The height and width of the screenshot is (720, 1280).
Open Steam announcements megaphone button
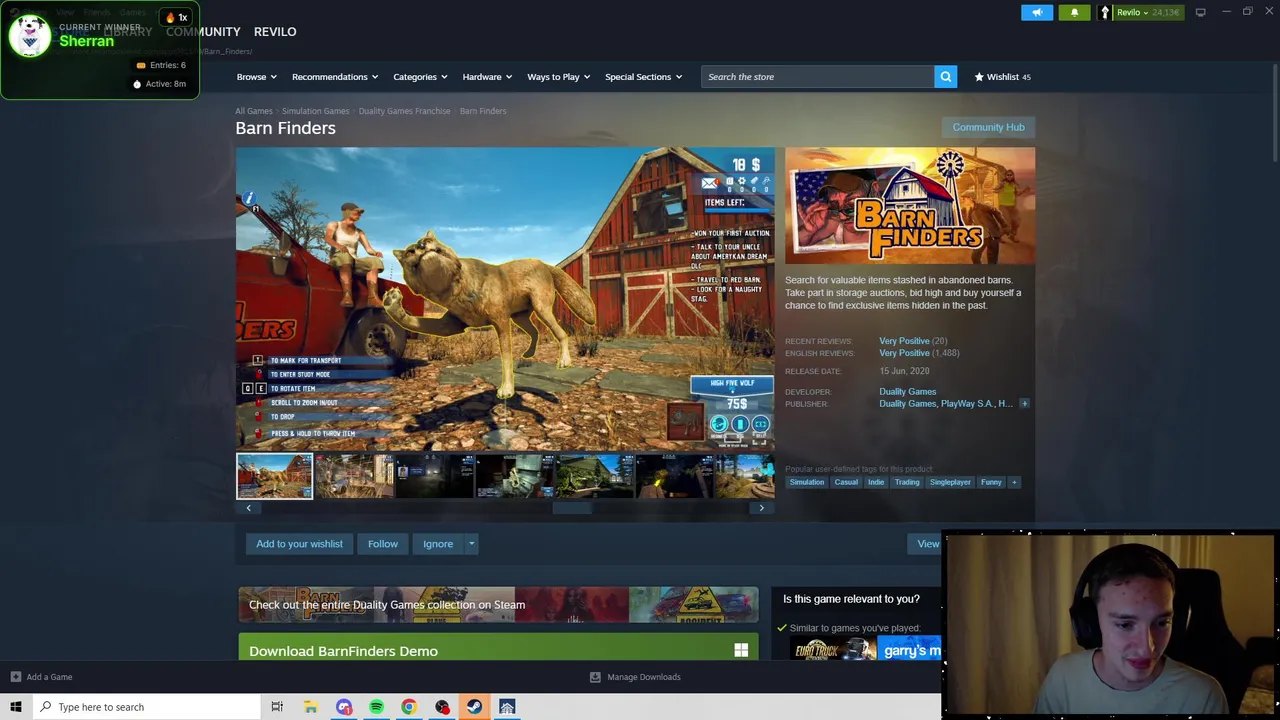tap(1037, 12)
